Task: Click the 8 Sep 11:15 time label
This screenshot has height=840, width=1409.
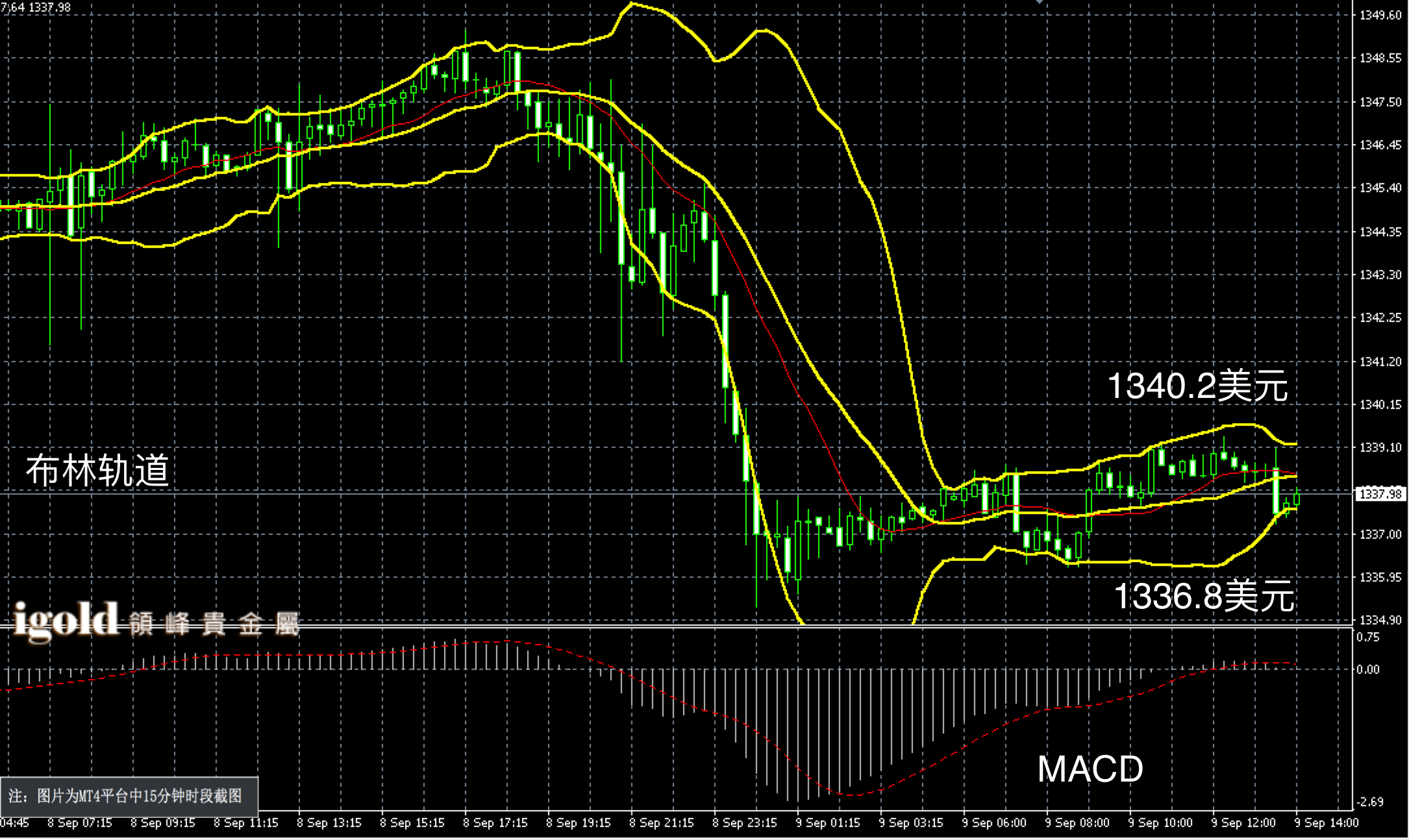Action: 245,823
